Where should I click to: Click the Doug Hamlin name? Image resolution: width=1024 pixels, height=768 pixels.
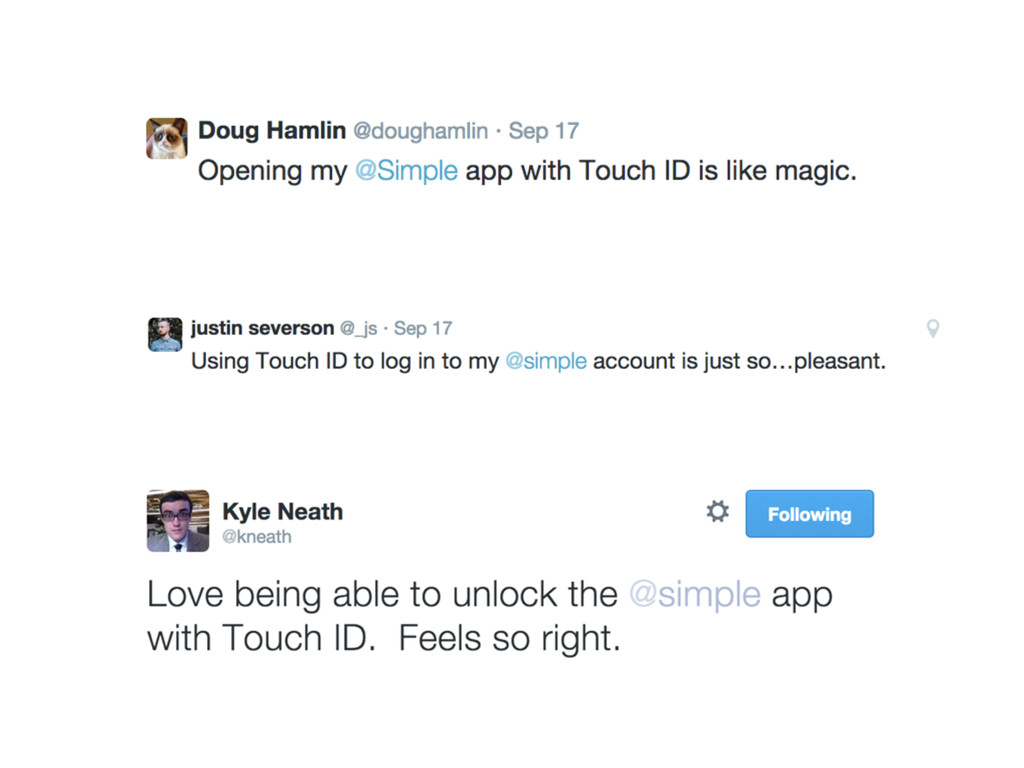(x=272, y=130)
